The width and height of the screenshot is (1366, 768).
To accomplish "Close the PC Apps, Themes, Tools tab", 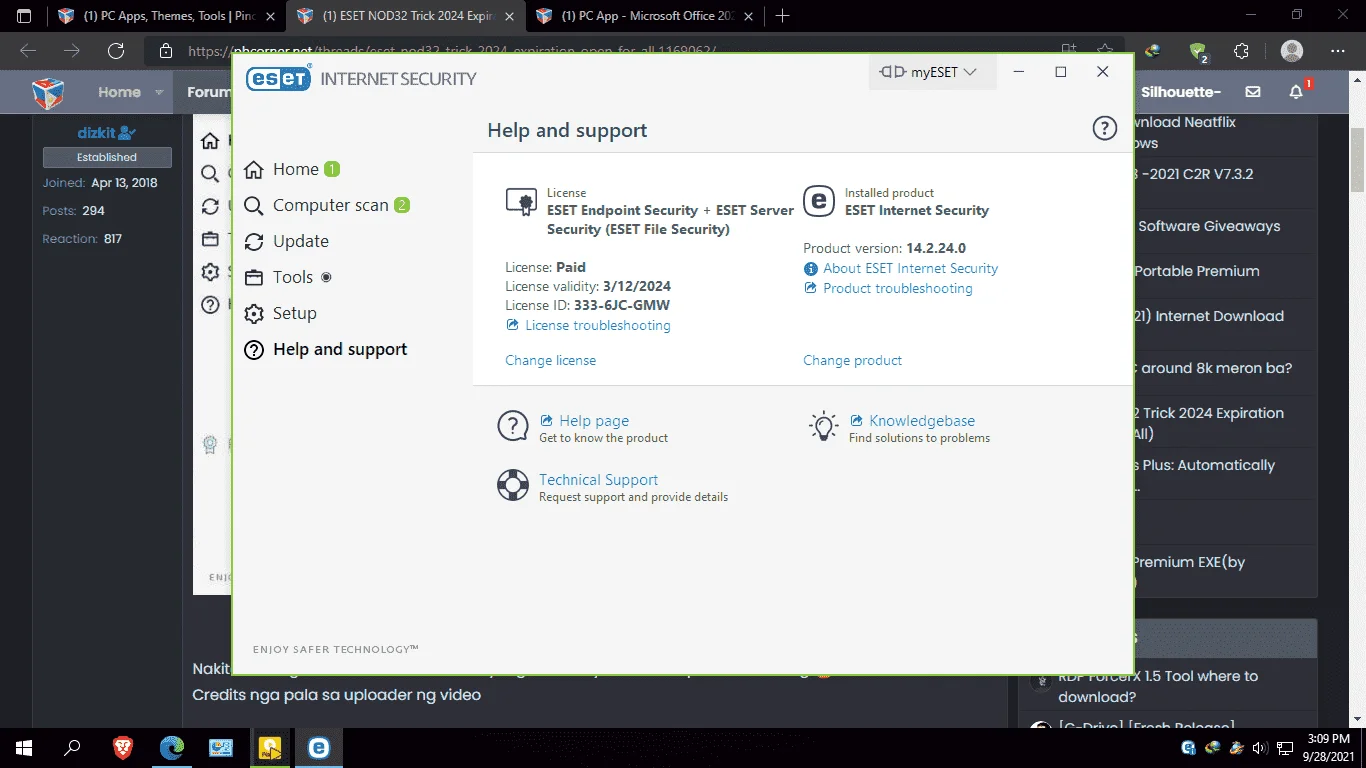I will [270, 16].
